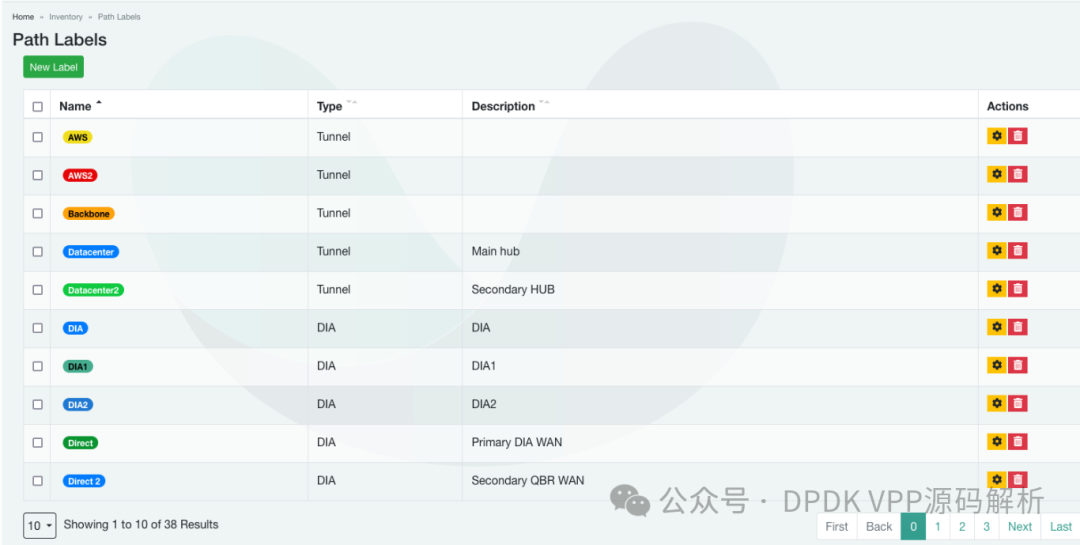Go Back one page in pagination
The image size is (1080, 545).
(x=879, y=526)
